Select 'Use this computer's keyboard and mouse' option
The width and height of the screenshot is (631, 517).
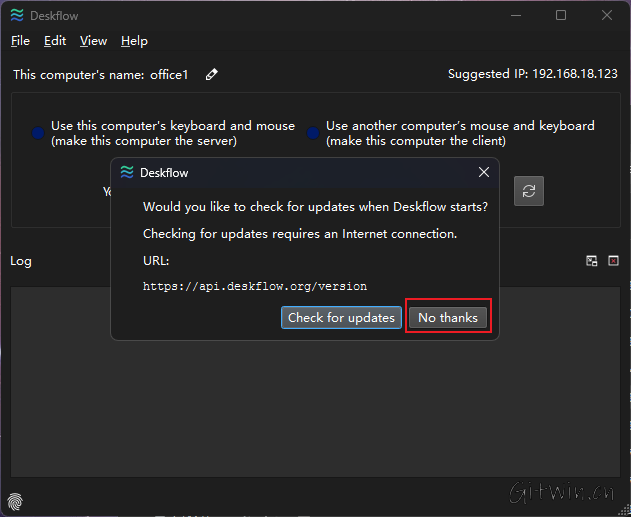point(38,133)
